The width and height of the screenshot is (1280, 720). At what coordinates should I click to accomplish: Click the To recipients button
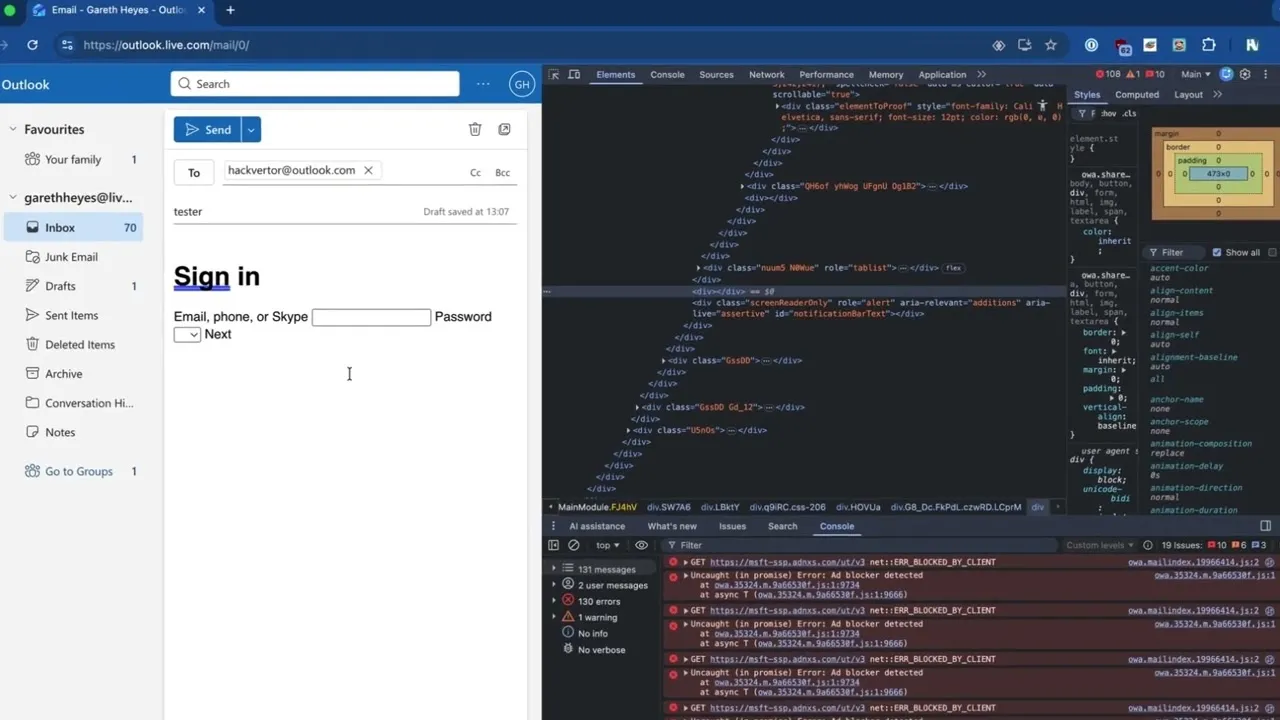194,172
